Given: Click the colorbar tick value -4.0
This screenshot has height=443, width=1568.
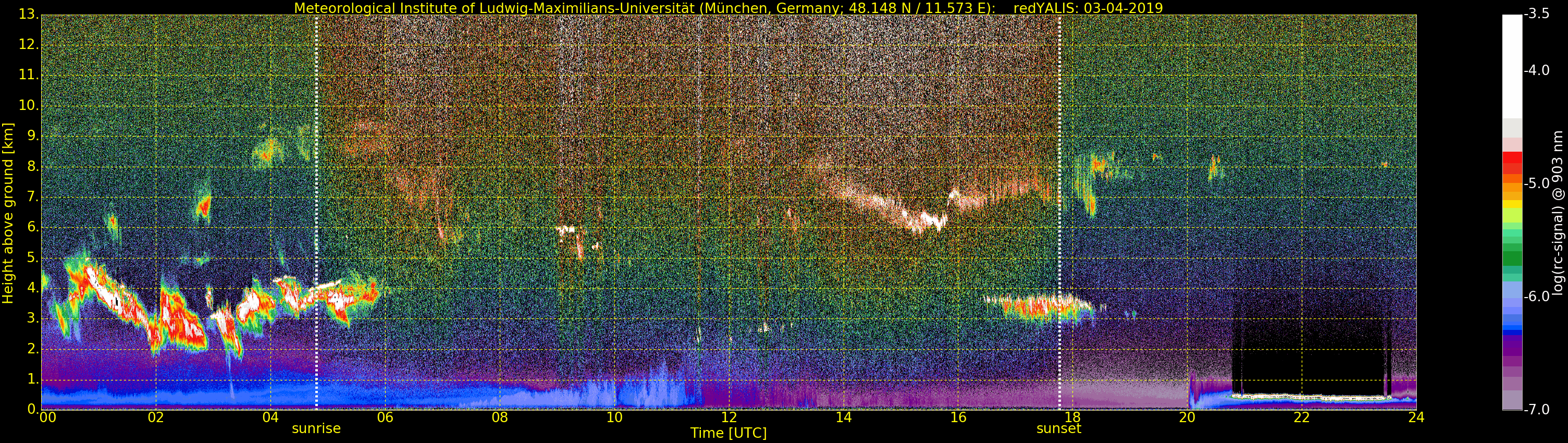Looking at the screenshot, I should (x=1537, y=70).
